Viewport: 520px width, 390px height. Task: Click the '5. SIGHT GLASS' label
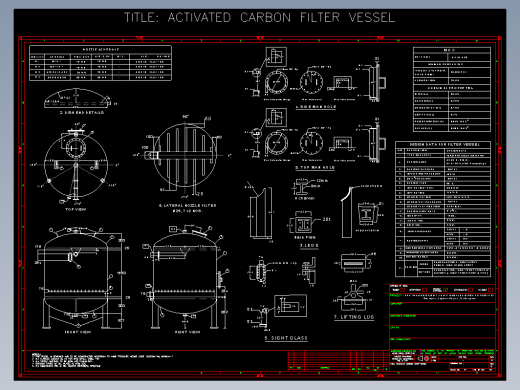click(286, 338)
